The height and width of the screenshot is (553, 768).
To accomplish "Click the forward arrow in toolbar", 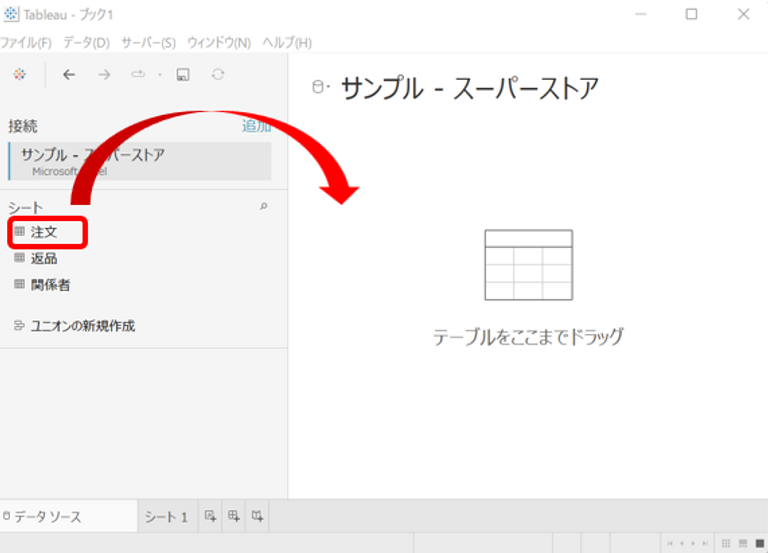I will 104,74.
